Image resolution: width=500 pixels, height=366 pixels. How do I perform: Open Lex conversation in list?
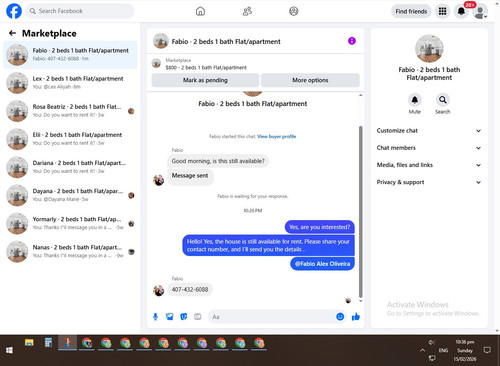(x=70, y=83)
